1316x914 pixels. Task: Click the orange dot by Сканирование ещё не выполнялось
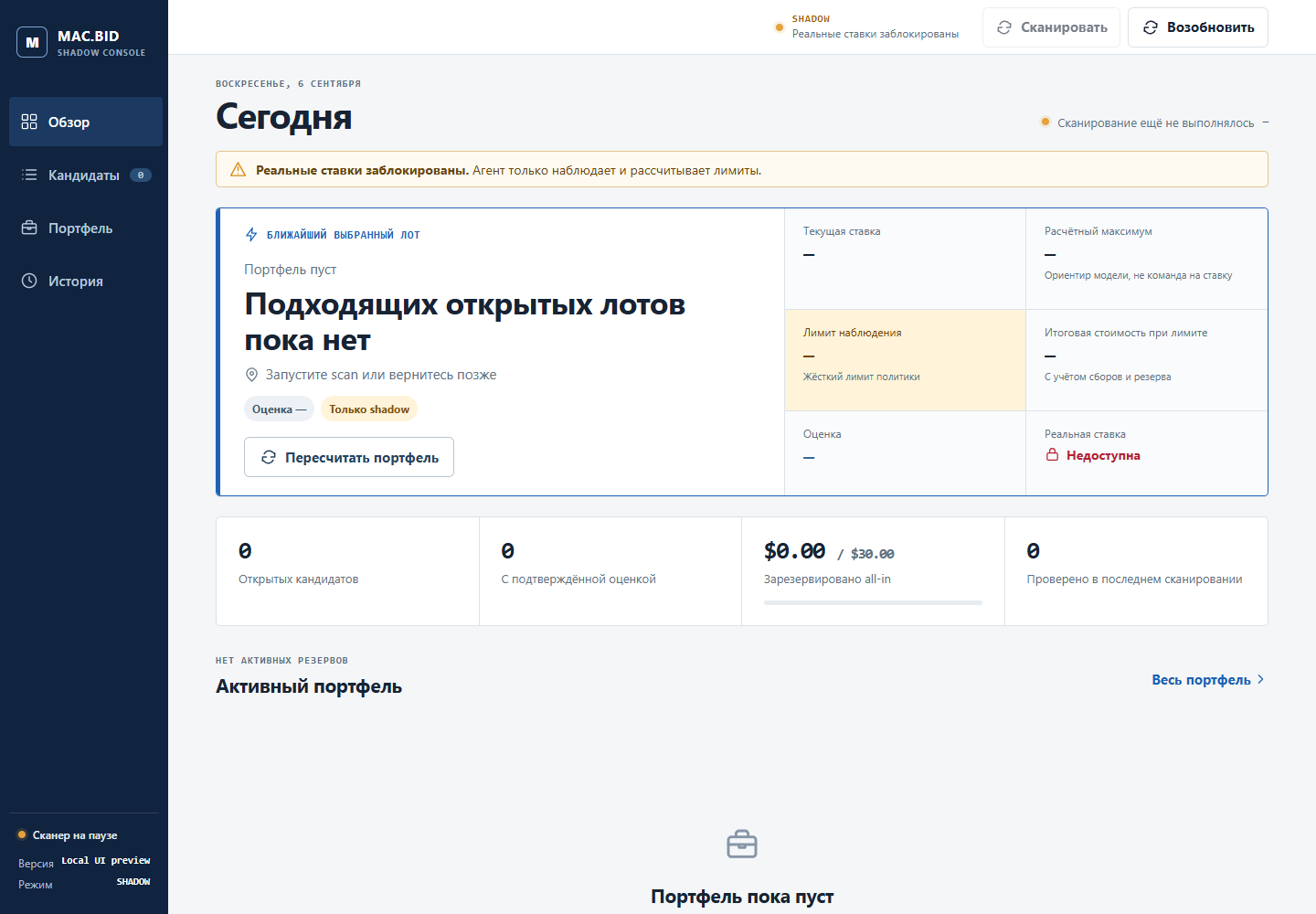point(1045,122)
